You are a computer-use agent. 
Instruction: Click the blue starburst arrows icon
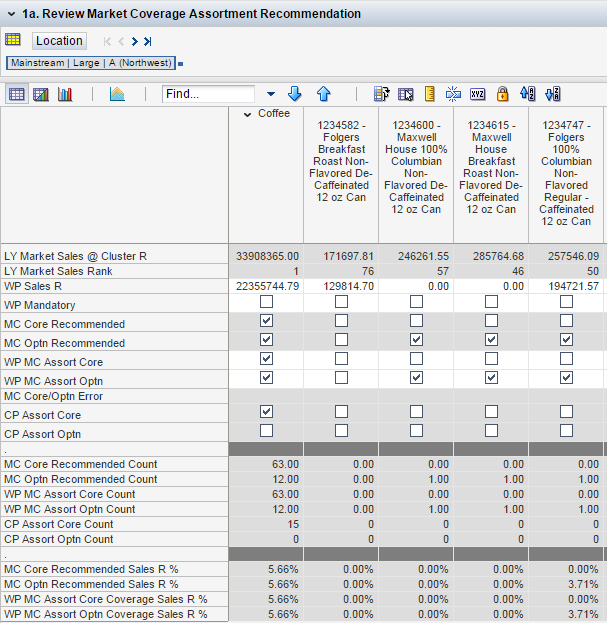pyautogui.click(x=453, y=94)
